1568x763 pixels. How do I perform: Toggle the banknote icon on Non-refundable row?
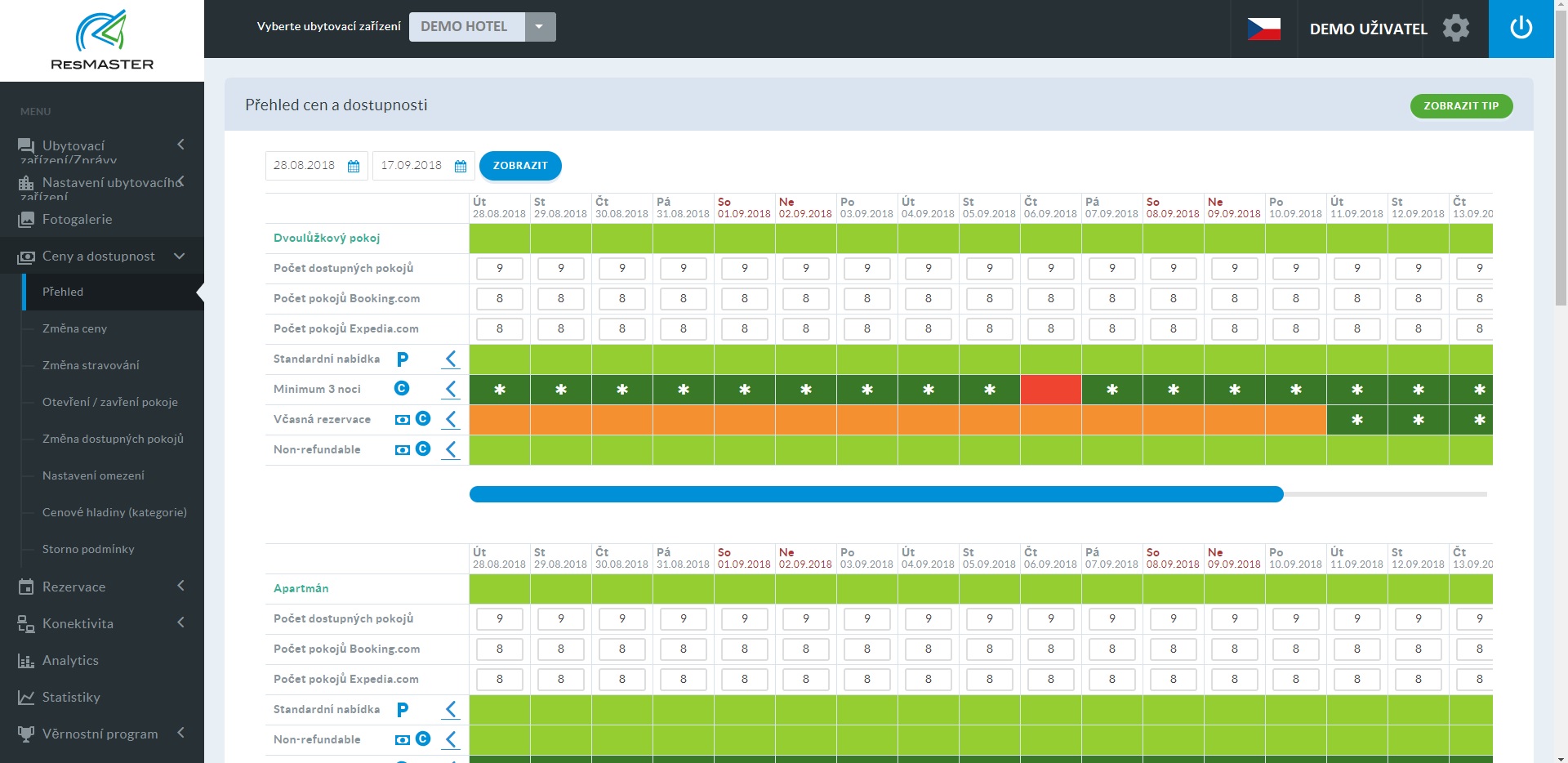click(x=401, y=449)
